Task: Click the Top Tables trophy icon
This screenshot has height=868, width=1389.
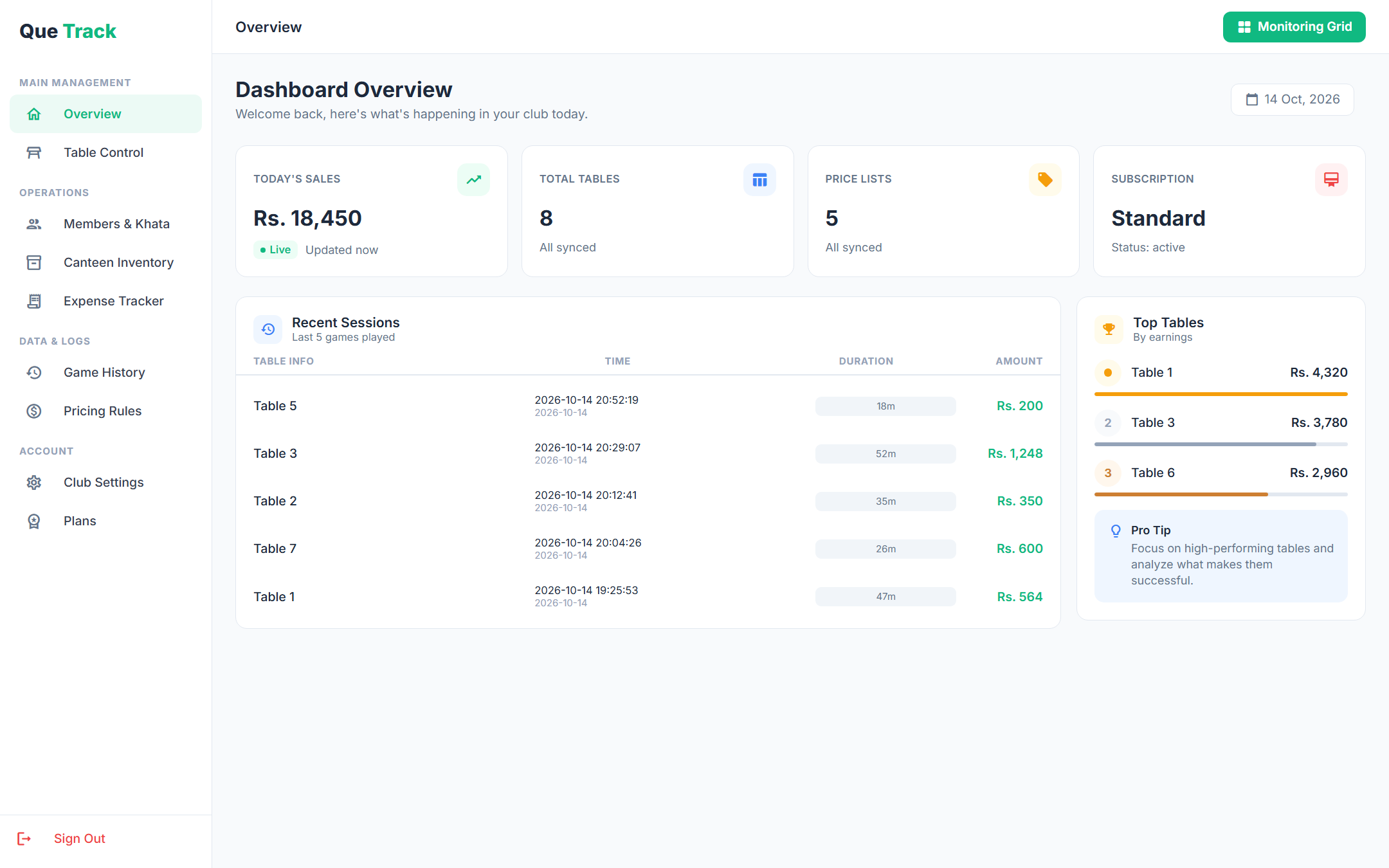Action: coord(1109,329)
